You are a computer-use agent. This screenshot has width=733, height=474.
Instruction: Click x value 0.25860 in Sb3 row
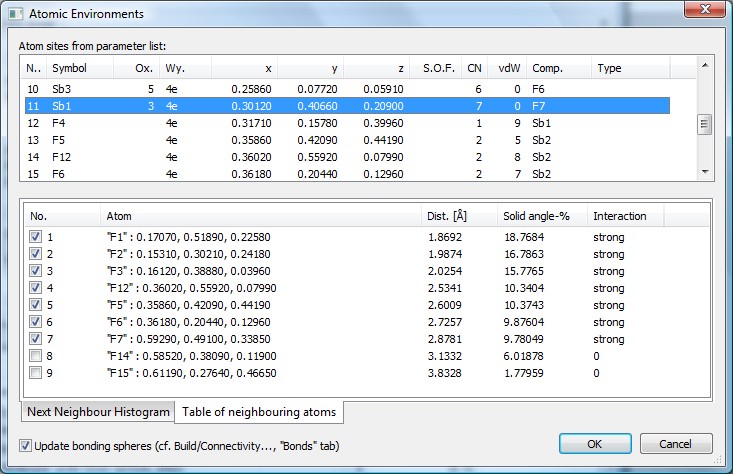[x=251, y=89]
